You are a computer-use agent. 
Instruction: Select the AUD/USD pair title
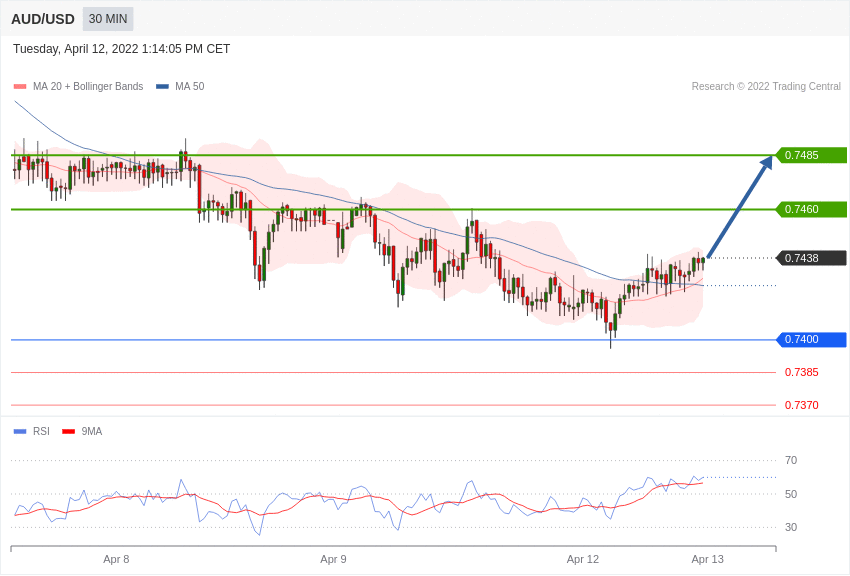(43, 19)
